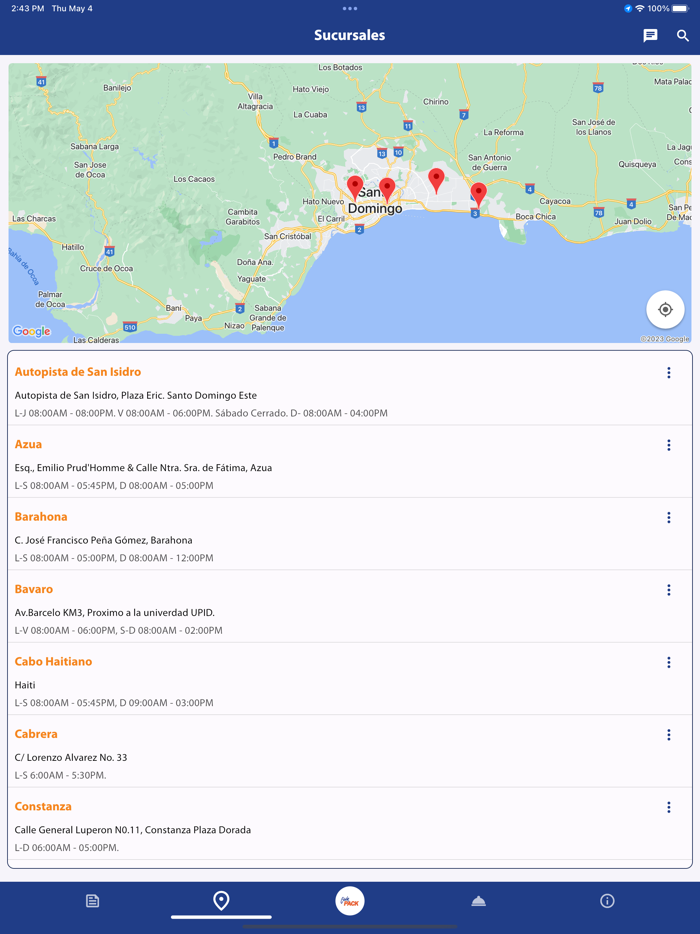700x934 pixels.
Task: Open the document list tab in bottom bar
Action: (x=92, y=901)
